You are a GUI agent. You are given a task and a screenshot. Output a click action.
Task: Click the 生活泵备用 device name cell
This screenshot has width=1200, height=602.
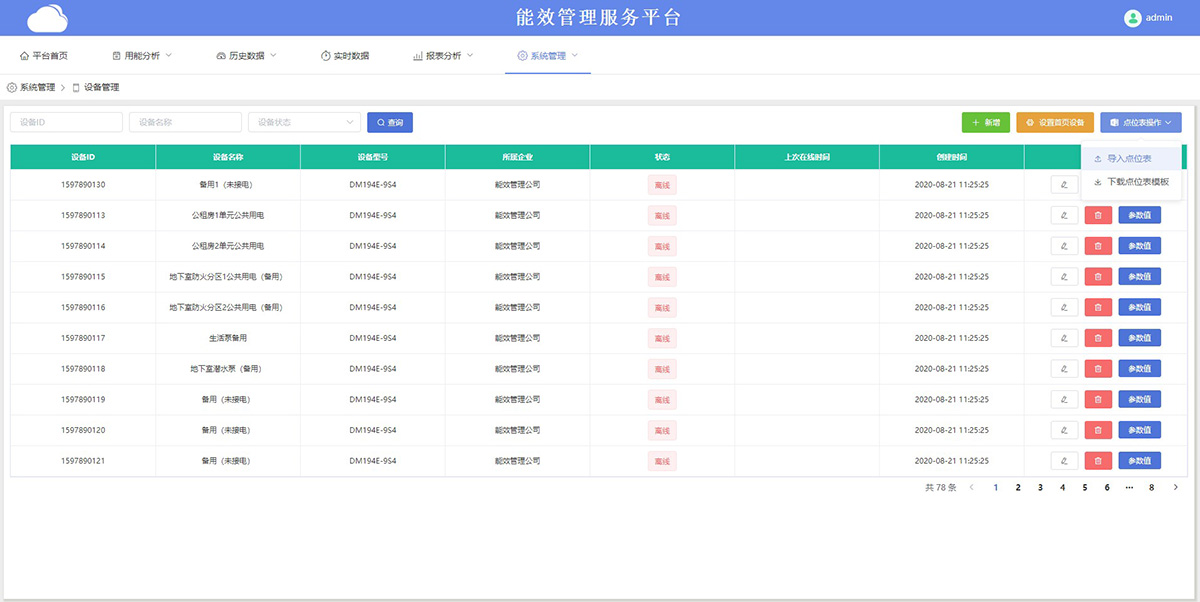tap(228, 338)
